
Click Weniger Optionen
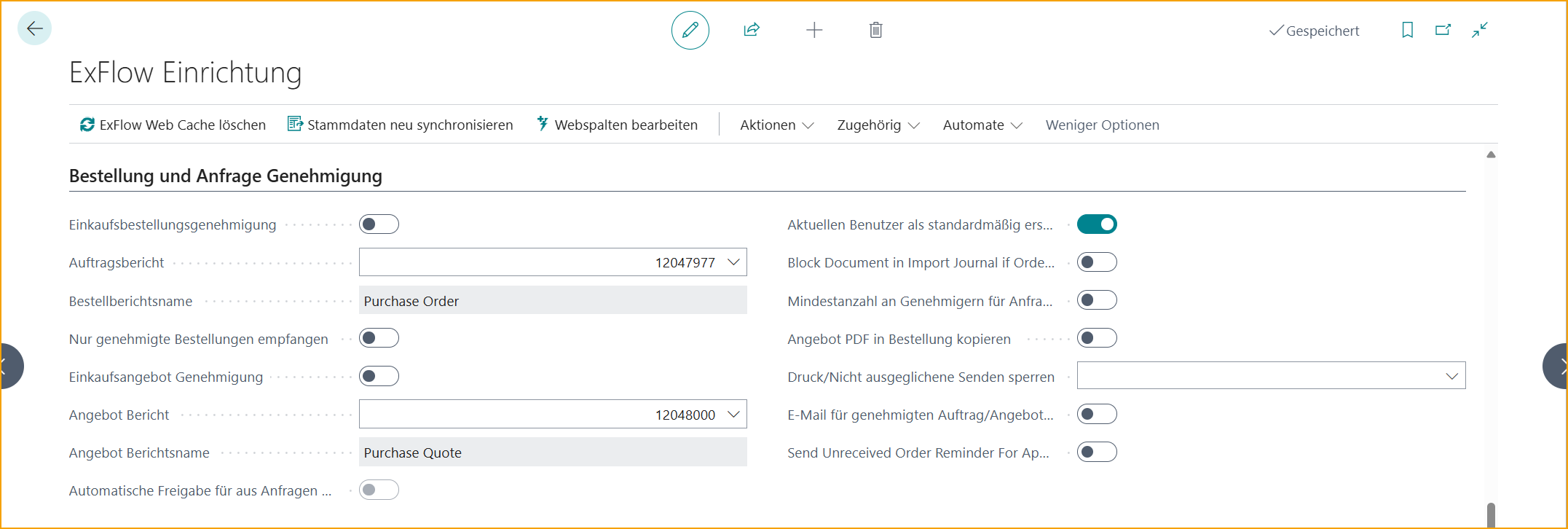[1102, 125]
